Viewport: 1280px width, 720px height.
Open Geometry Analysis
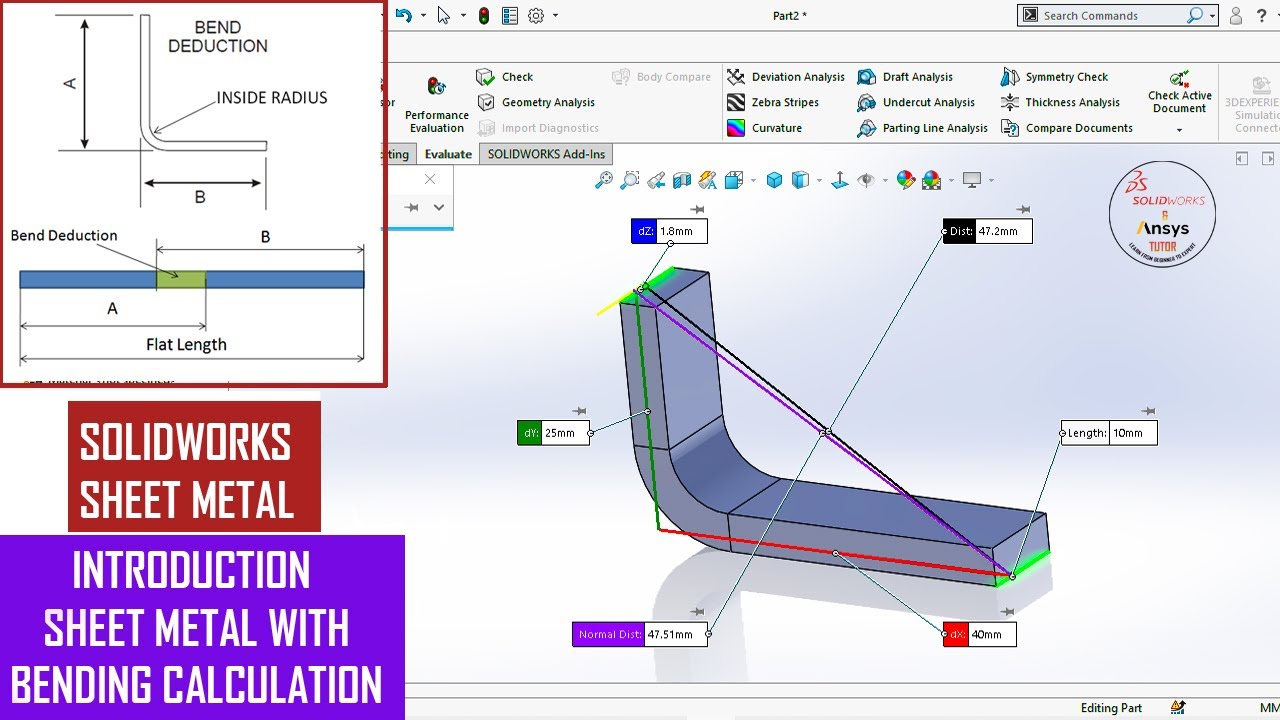(x=536, y=102)
